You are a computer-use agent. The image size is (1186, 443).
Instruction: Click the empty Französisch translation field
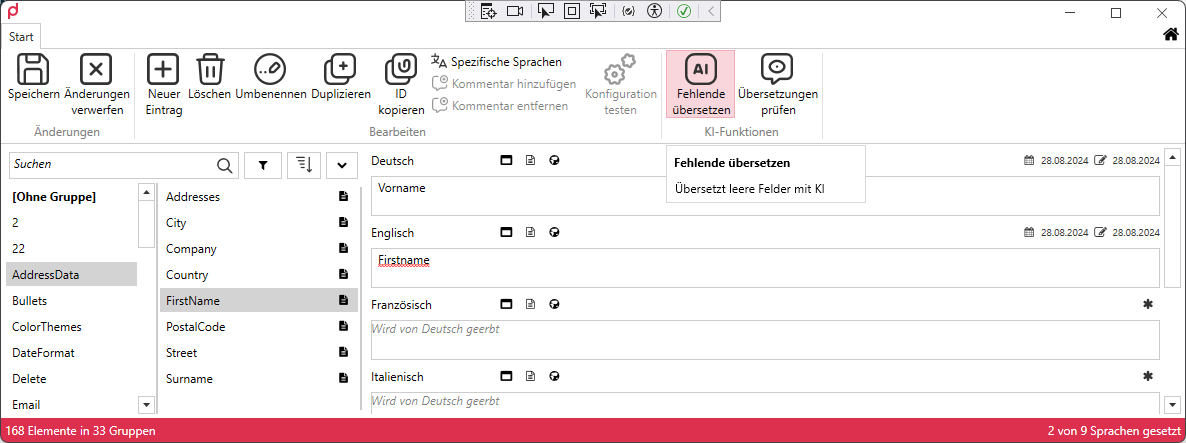[765, 340]
